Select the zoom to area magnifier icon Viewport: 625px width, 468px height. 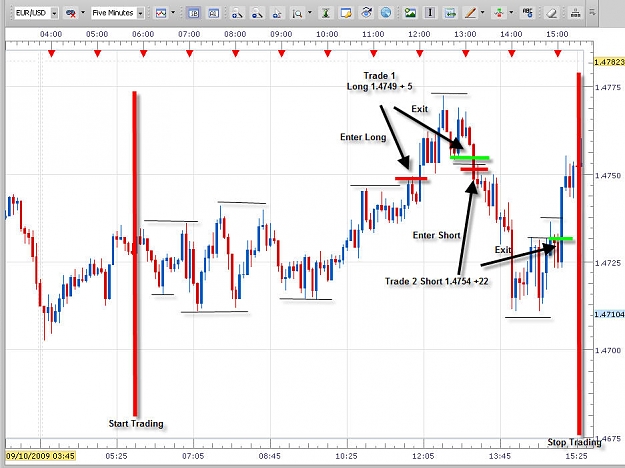pyautogui.click(x=297, y=13)
